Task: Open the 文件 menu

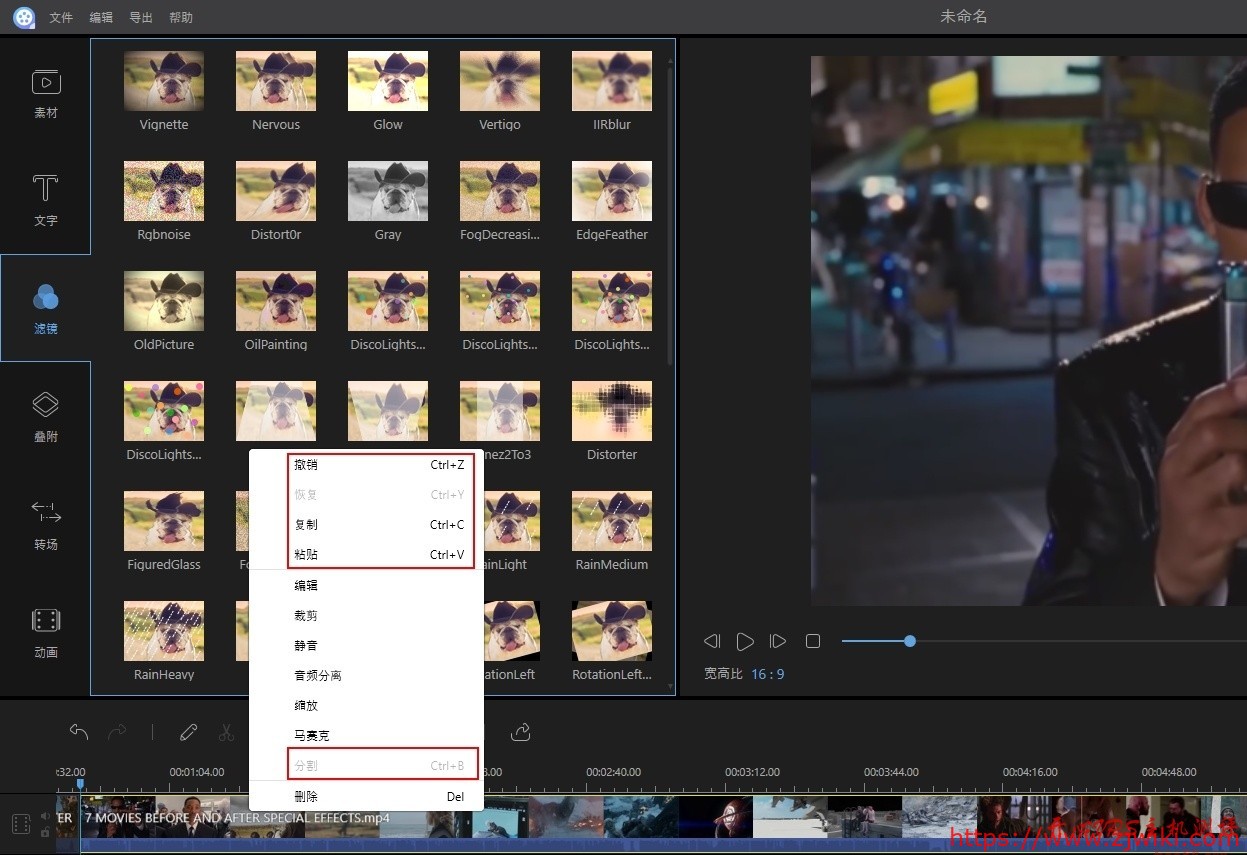Action: (x=61, y=18)
